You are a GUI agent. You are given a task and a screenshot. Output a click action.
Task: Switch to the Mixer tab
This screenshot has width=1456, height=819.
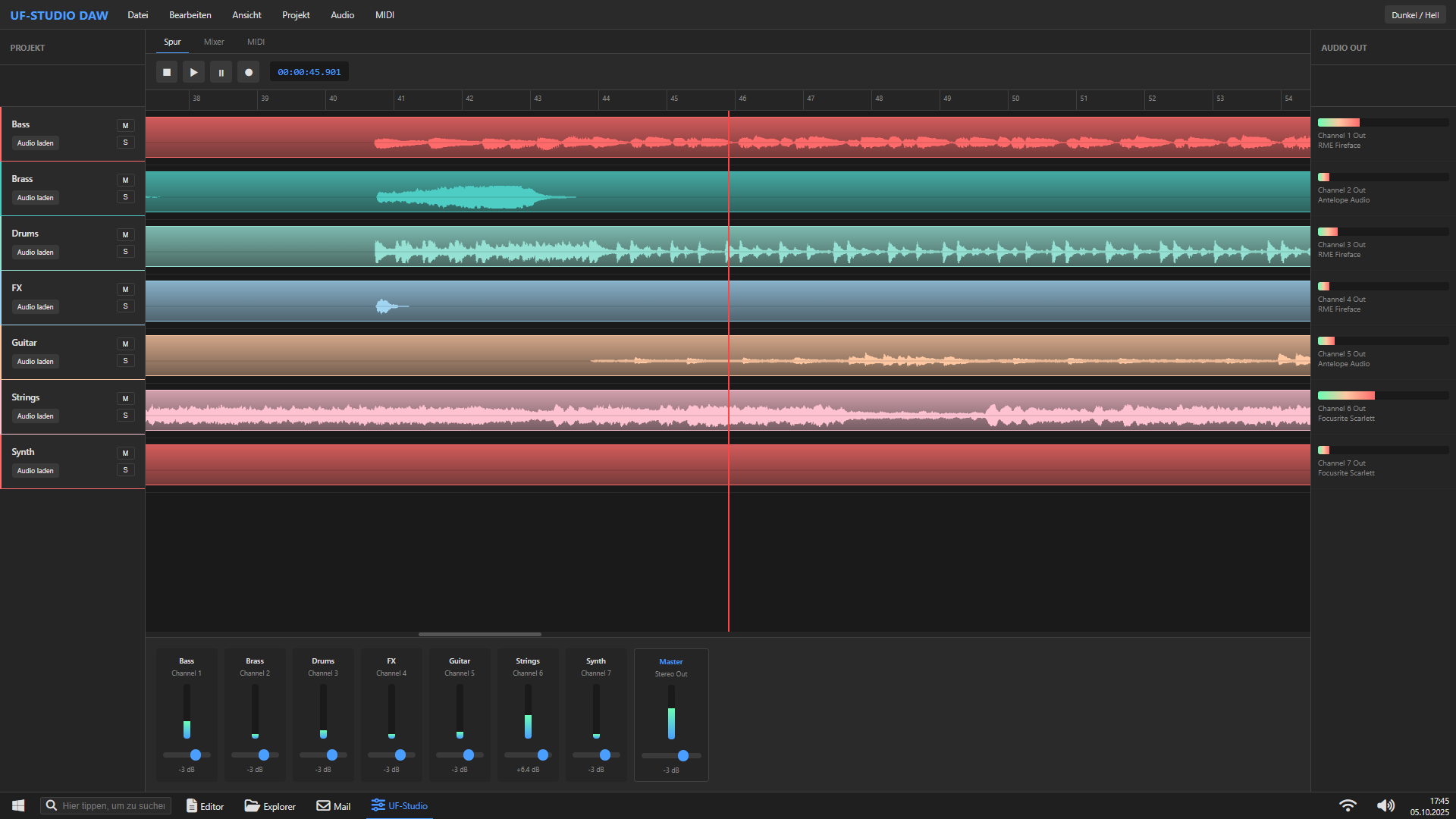tap(214, 42)
